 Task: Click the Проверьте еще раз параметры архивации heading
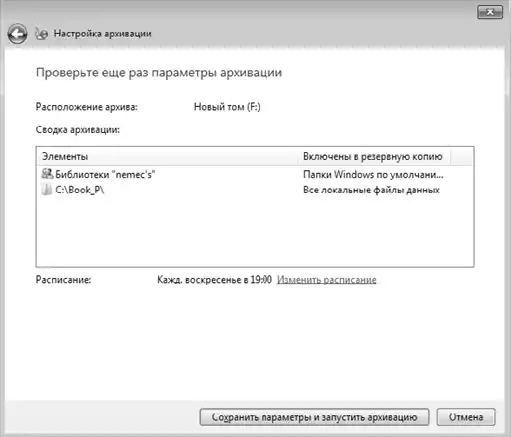[159, 72]
